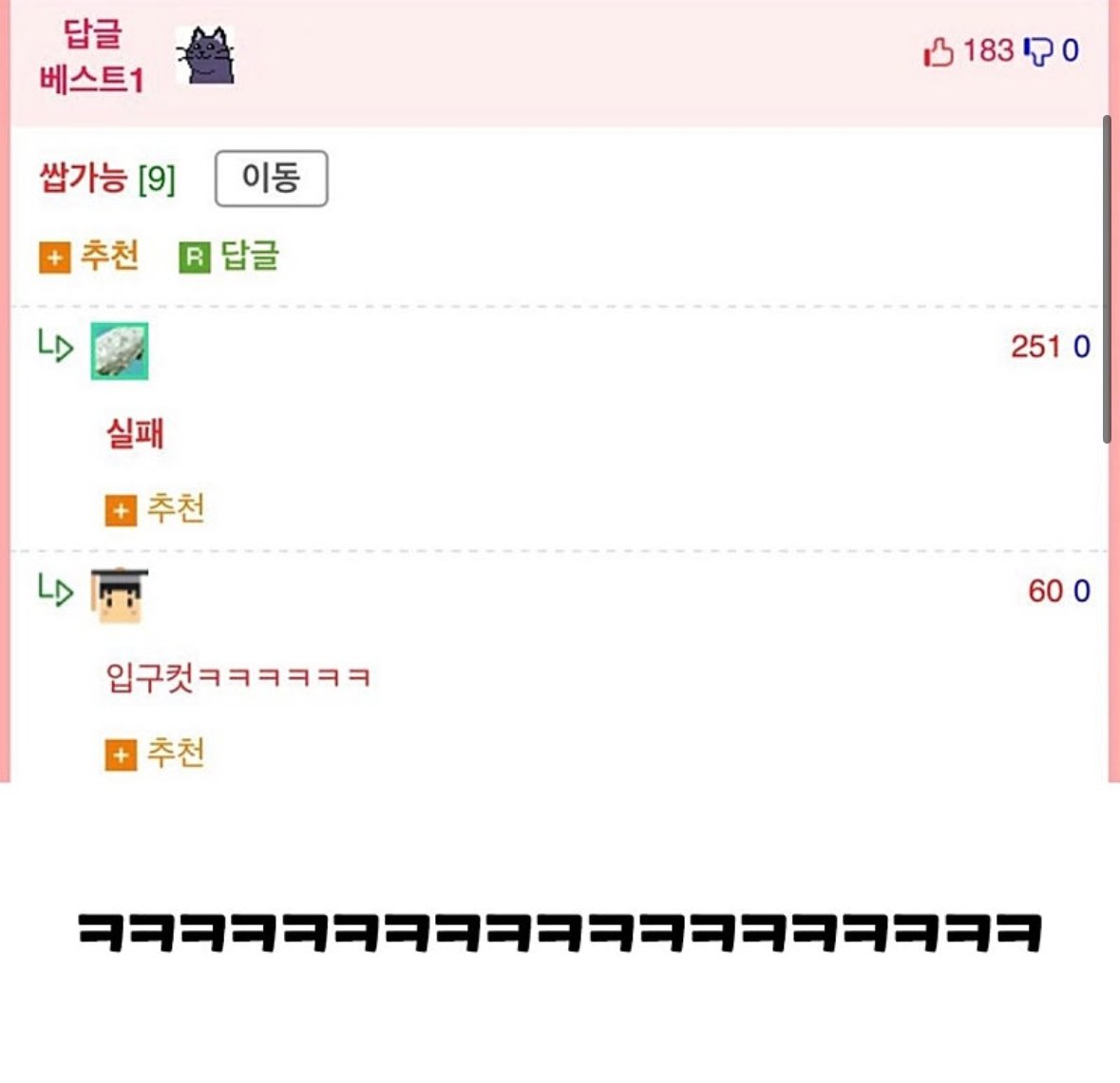Click the reply arrow before graduate avatar
Viewport: 1120px width, 1083px height.
click(x=56, y=590)
